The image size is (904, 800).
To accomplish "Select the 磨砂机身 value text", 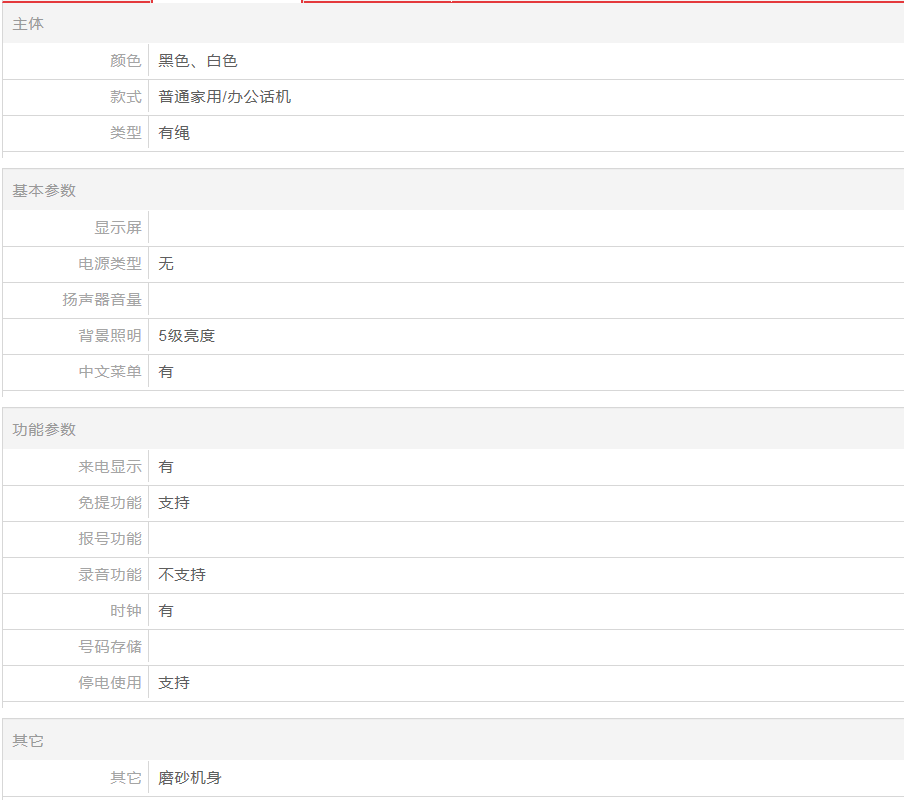I will pos(190,778).
